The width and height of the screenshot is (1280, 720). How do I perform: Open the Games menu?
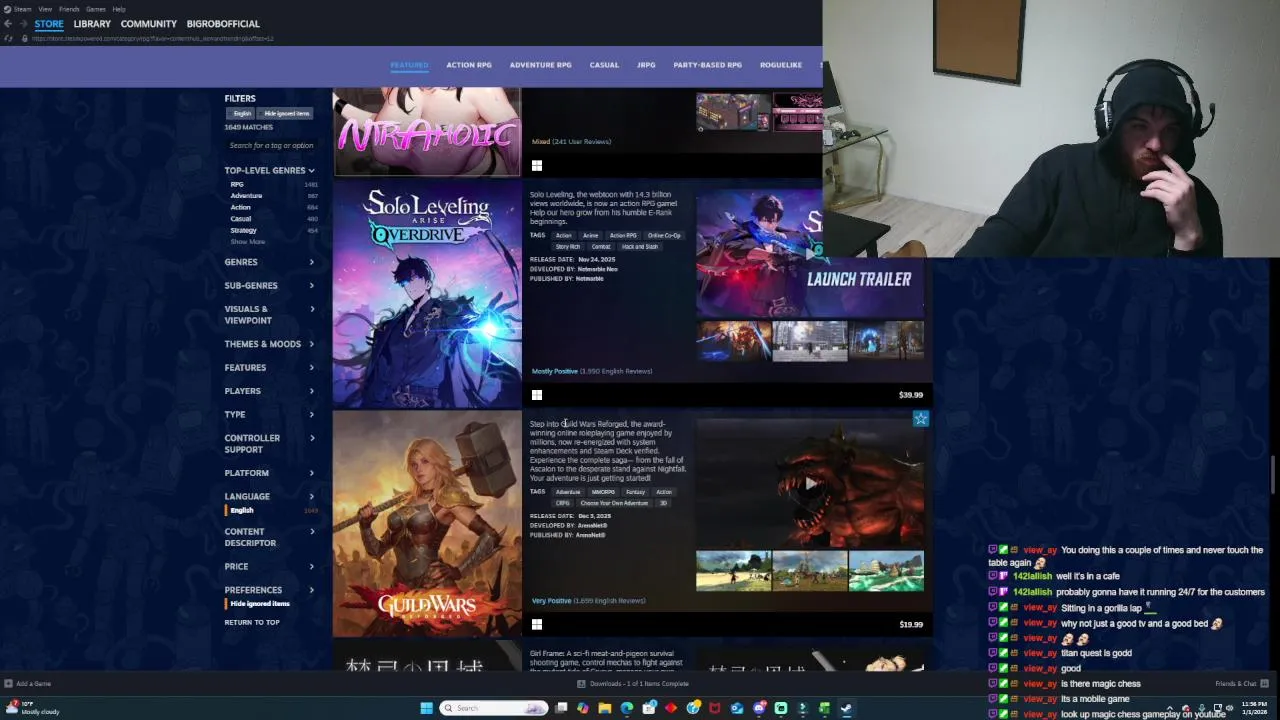coord(96,9)
